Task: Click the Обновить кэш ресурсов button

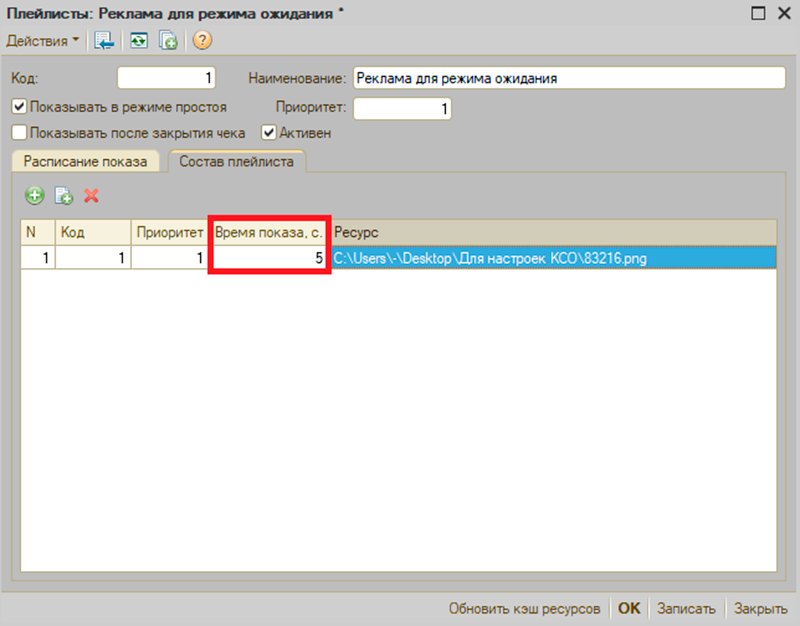Action: 524,609
